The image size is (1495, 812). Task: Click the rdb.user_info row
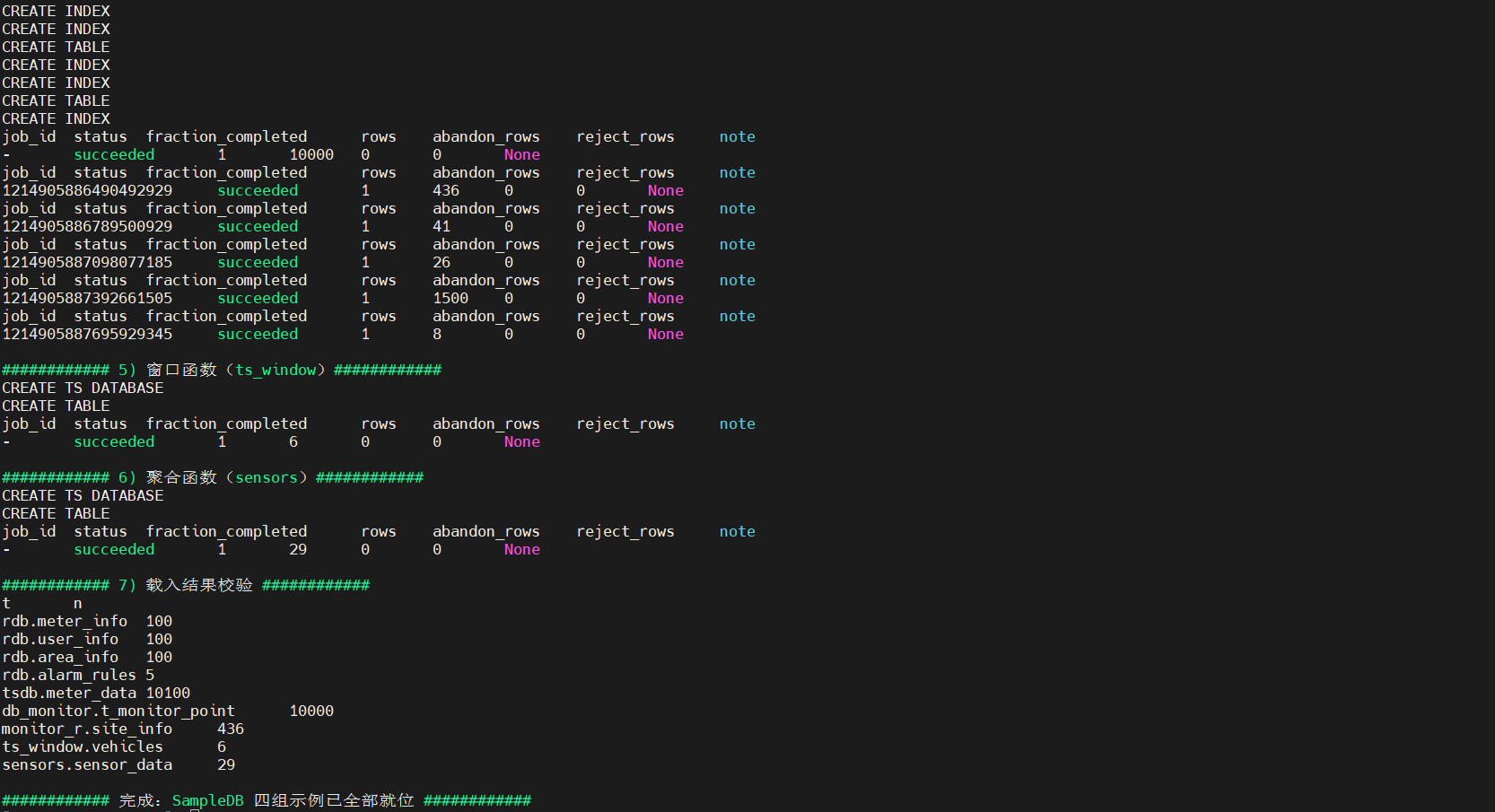[x=87, y=639]
